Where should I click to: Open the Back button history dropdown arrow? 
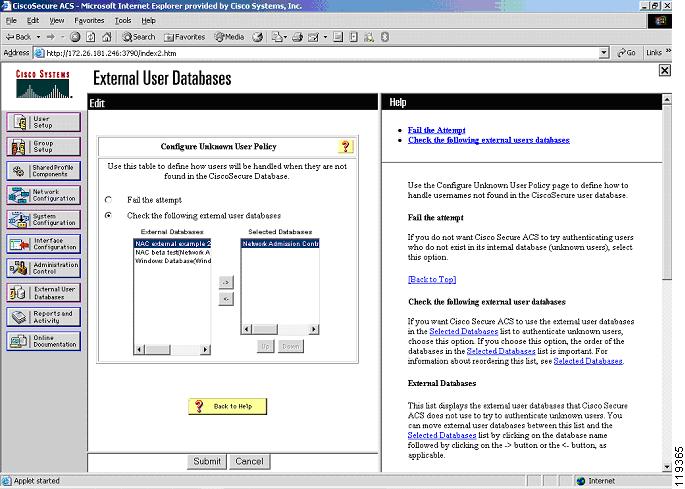[x=38, y=37]
